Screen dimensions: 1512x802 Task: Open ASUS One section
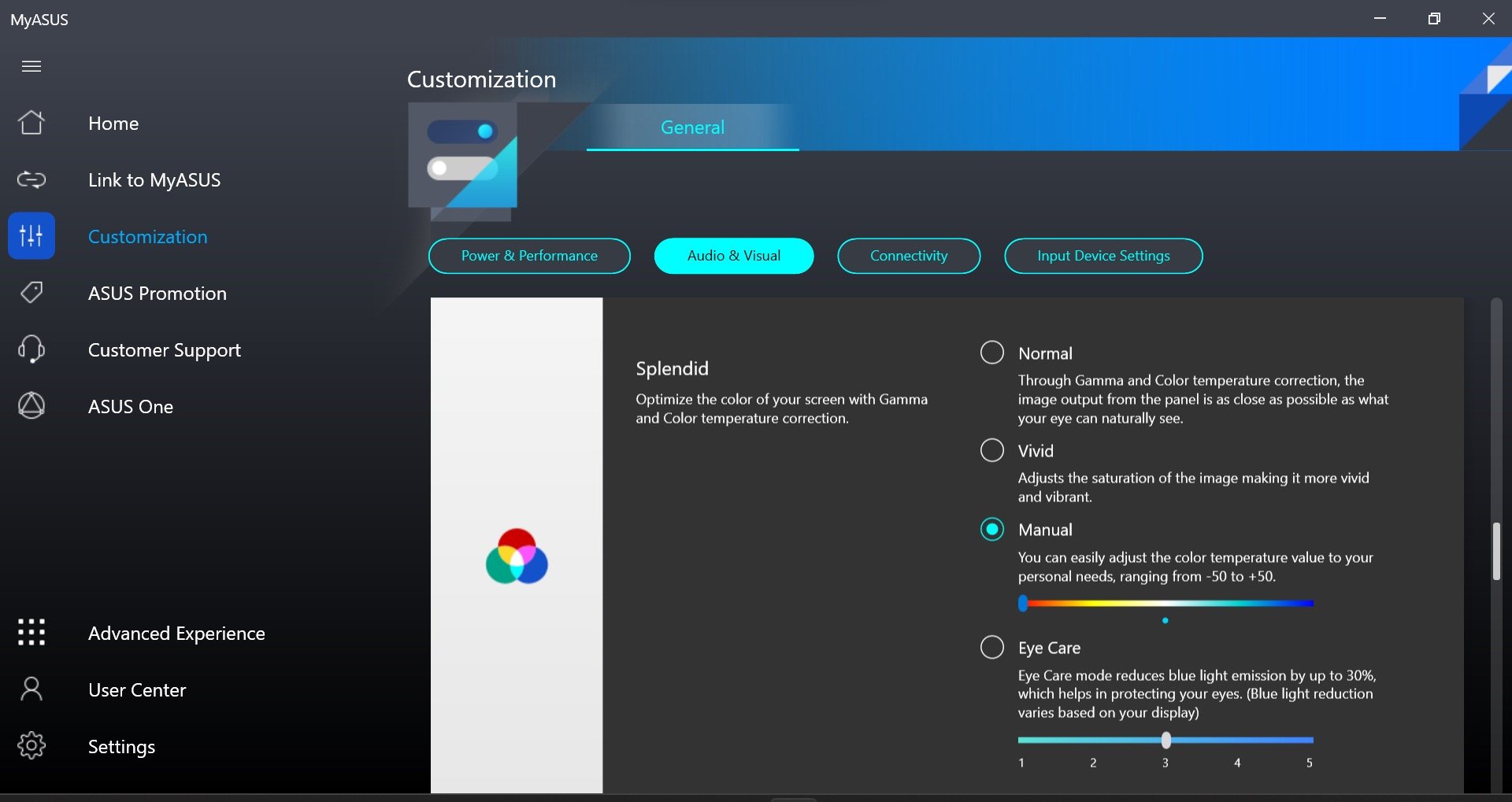coord(131,407)
